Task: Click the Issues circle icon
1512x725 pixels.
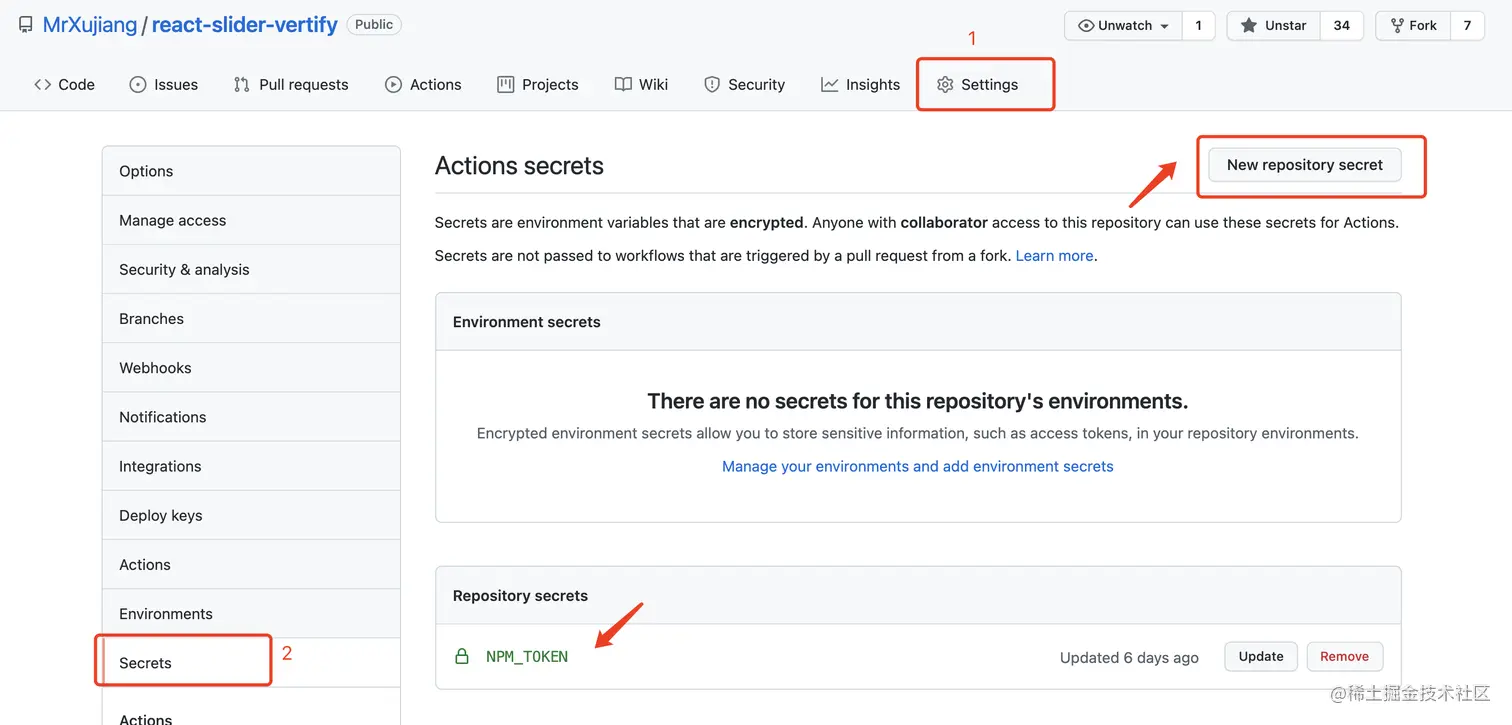Action: coord(138,85)
